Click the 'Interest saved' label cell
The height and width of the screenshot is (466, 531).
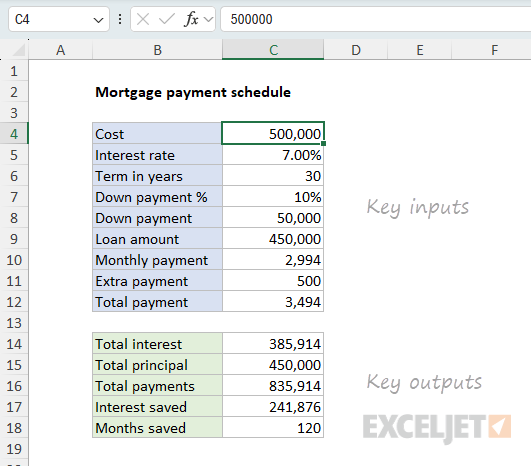click(x=157, y=407)
